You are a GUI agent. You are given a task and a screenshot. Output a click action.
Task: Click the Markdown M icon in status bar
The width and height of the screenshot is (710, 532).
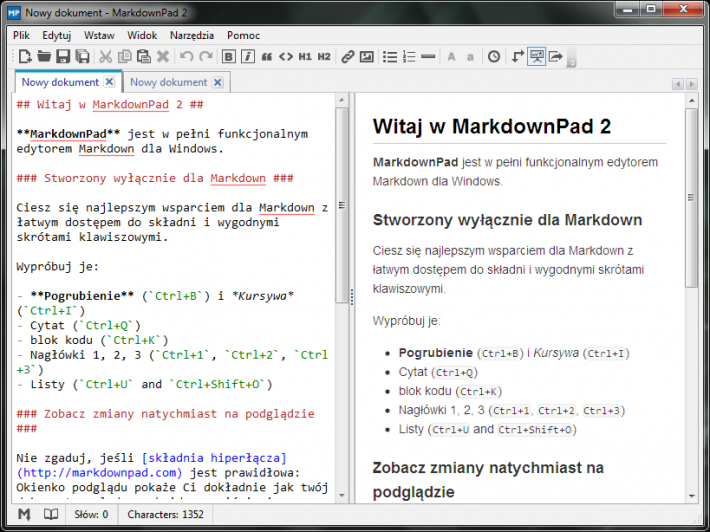[24, 514]
